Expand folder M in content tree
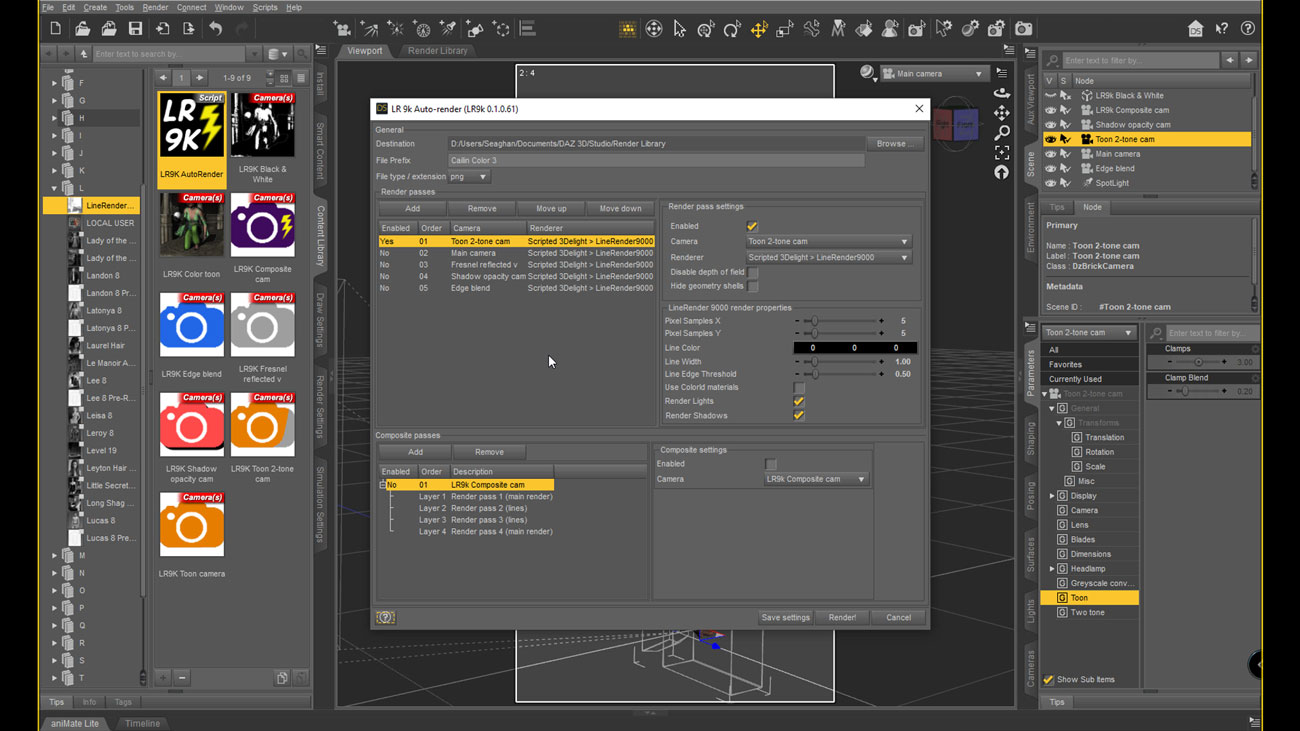 [x=54, y=556]
